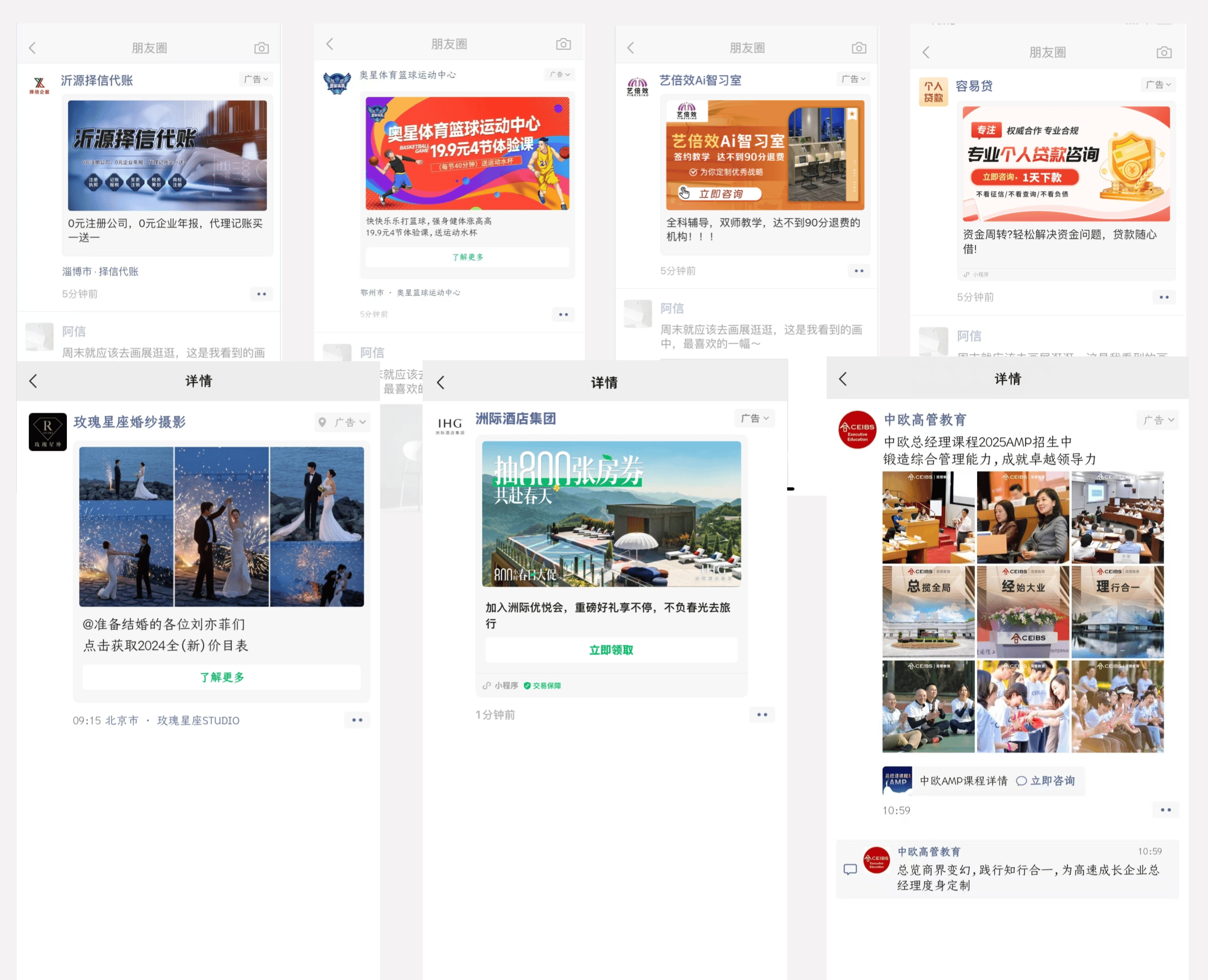Click 交易保障 badge on 洲际酒店 ad
This screenshot has height=980, width=1208.
click(542, 685)
